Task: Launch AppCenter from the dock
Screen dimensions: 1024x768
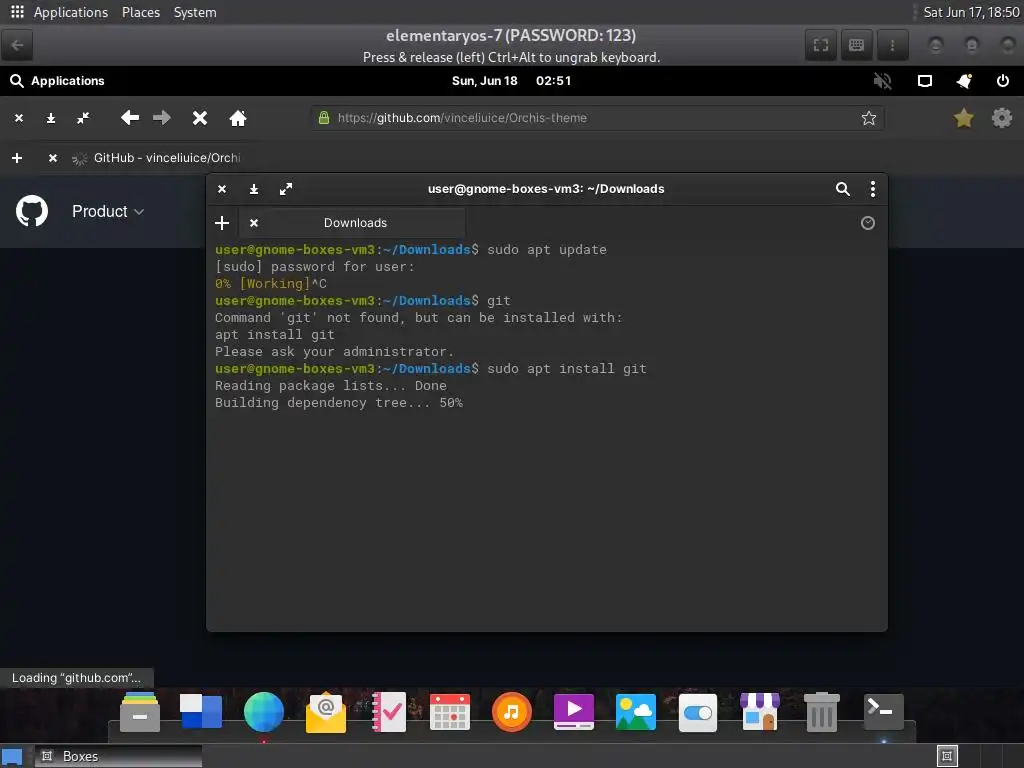Action: 760,712
